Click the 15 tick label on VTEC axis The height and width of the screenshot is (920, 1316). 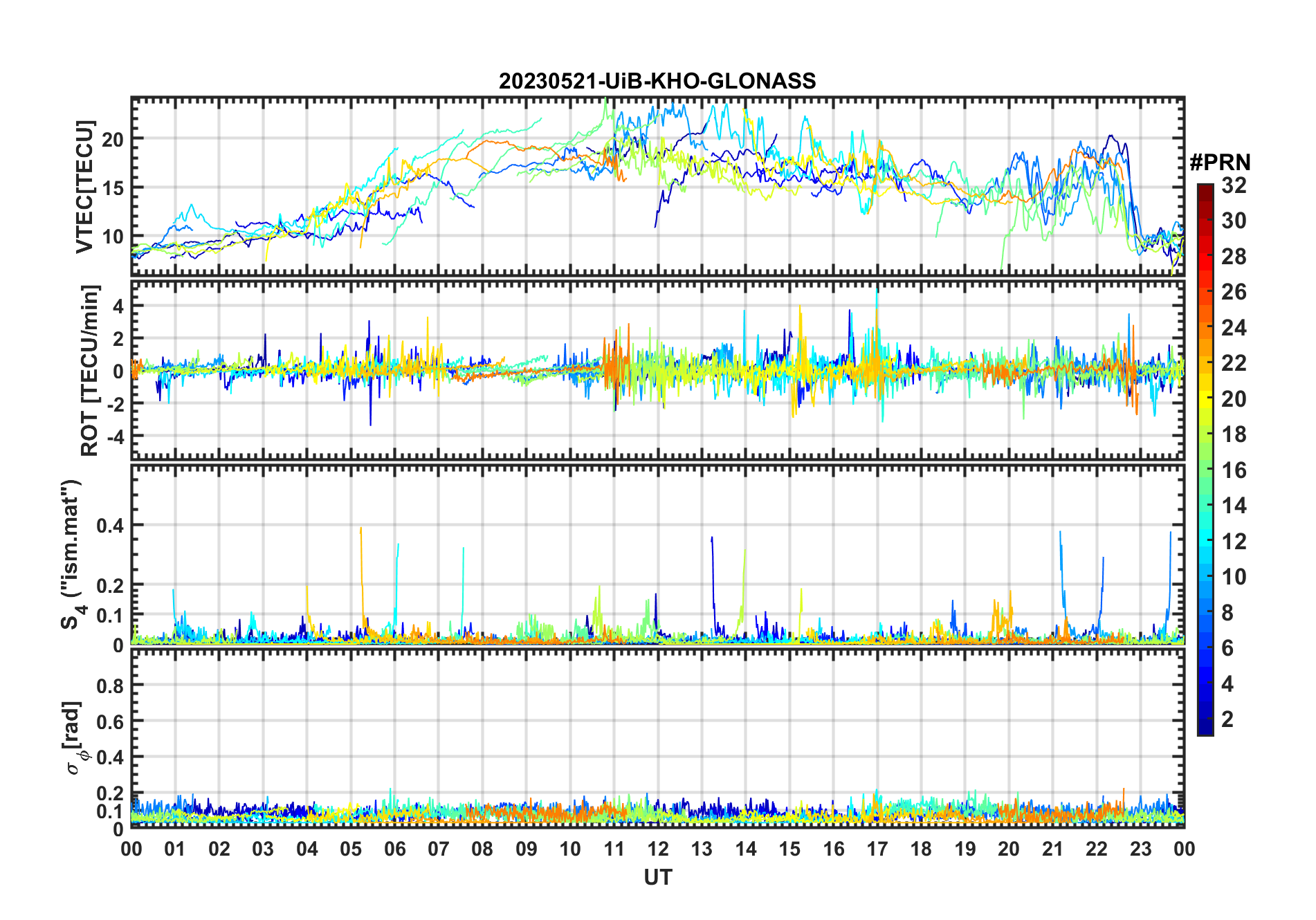(x=113, y=187)
